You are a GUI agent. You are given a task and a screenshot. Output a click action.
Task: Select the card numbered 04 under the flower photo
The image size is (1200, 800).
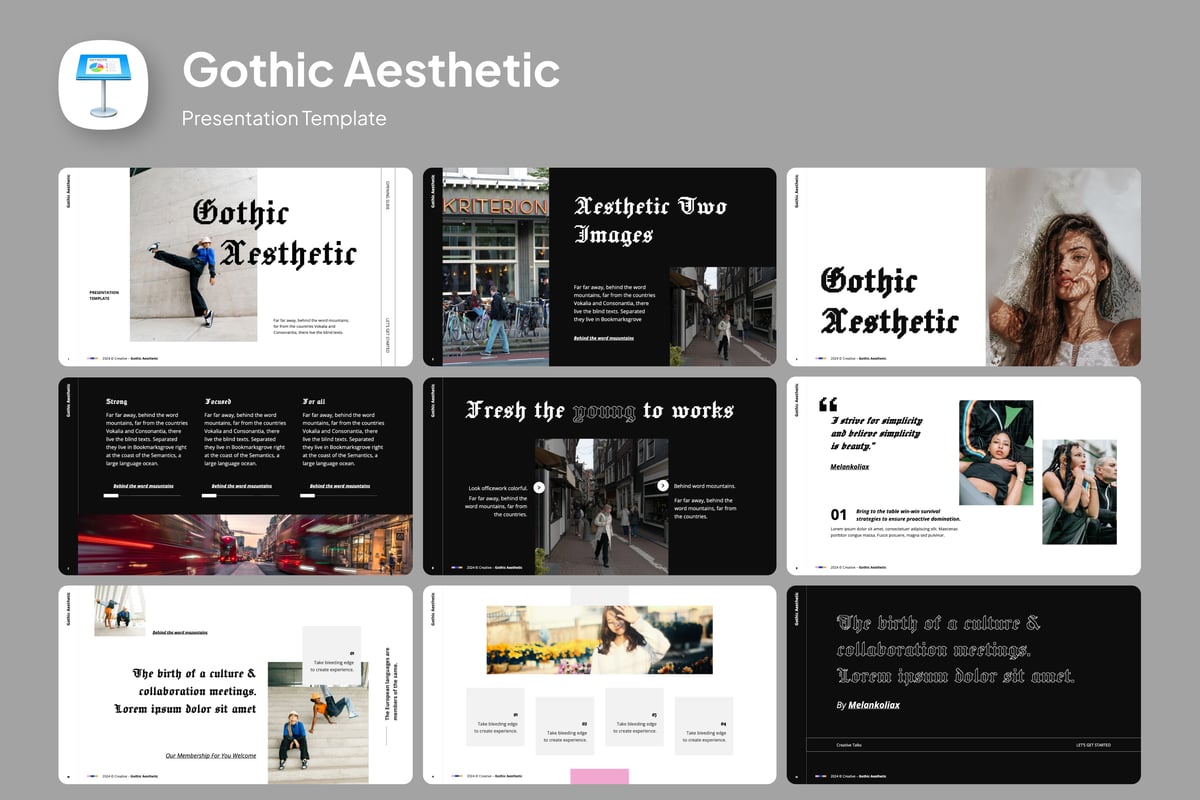[704, 726]
